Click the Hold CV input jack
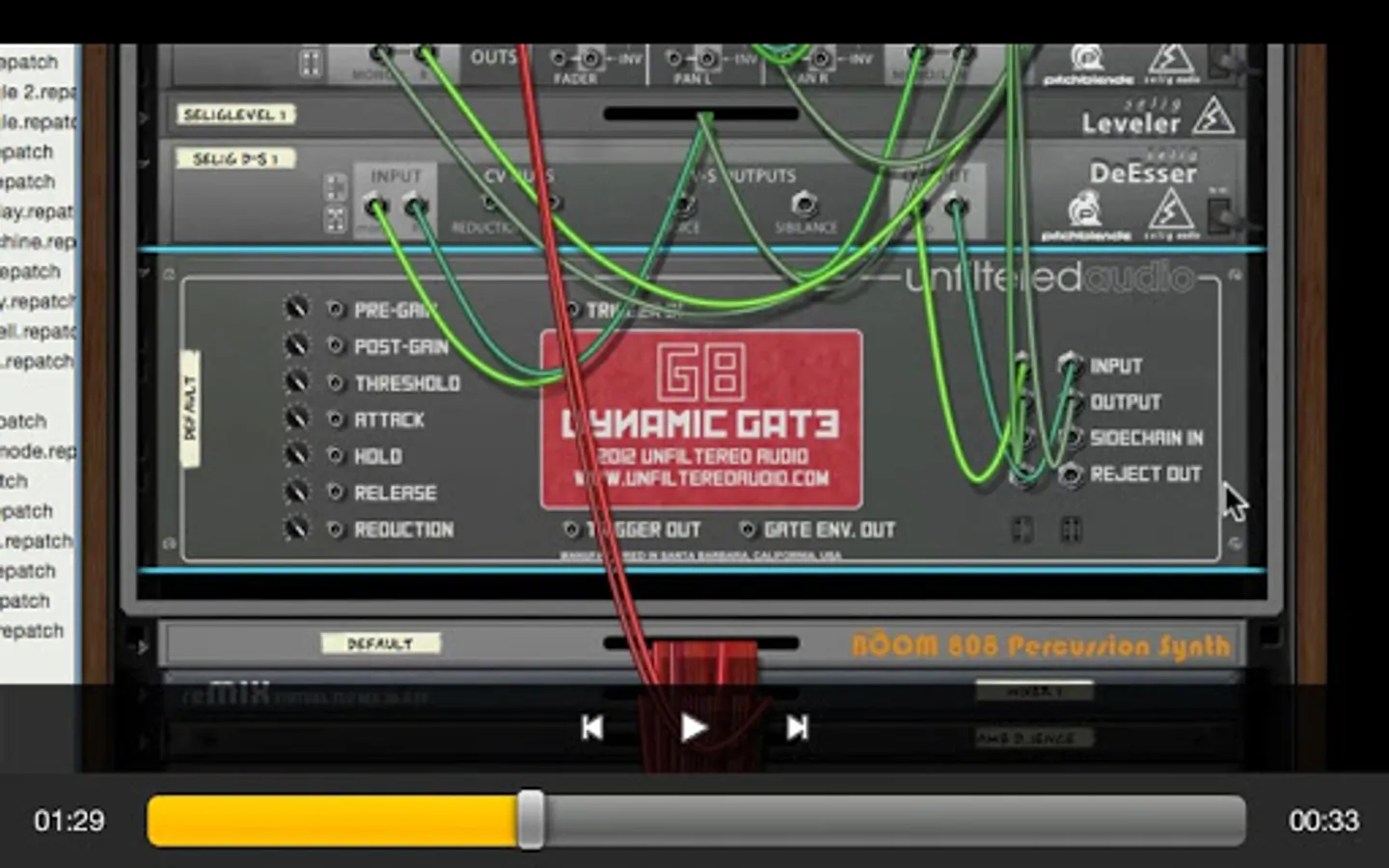 (335, 456)
